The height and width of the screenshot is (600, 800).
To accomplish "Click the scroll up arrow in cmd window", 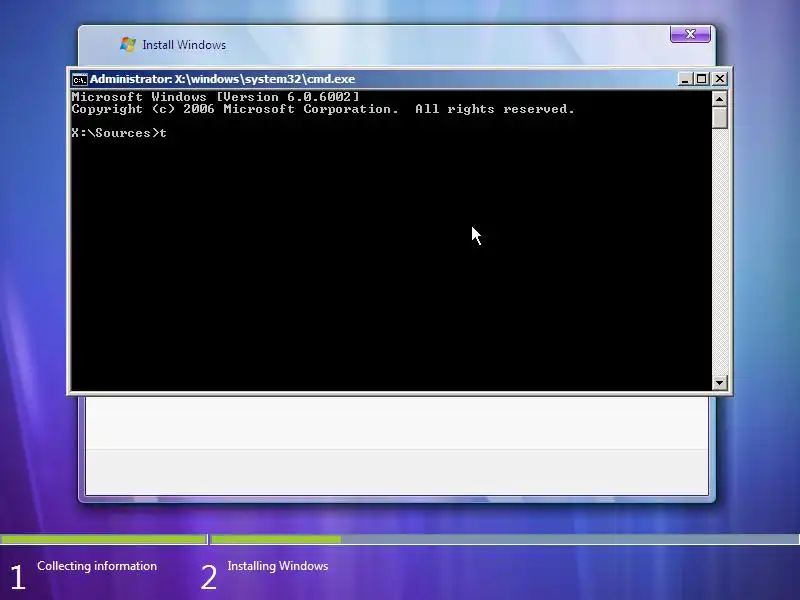I will 719,99.
